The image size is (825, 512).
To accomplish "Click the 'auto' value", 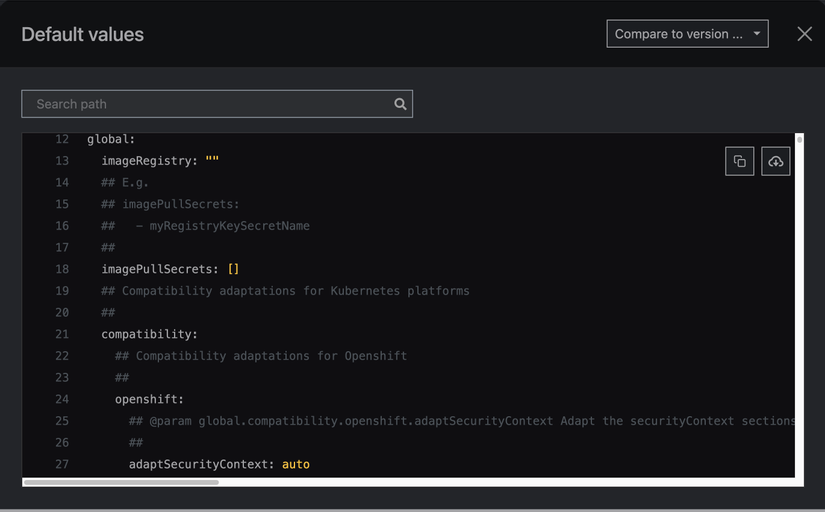I will click(x=296, y=464).
